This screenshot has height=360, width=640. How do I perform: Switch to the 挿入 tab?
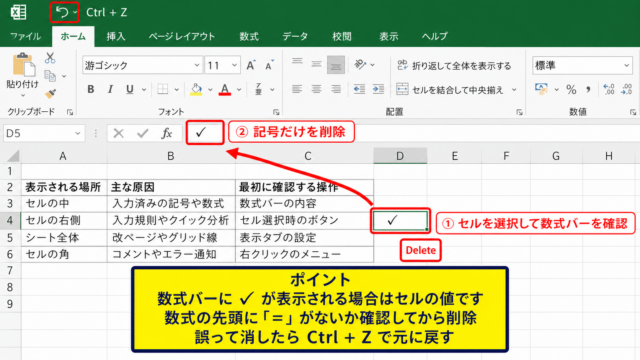[116, 36]
